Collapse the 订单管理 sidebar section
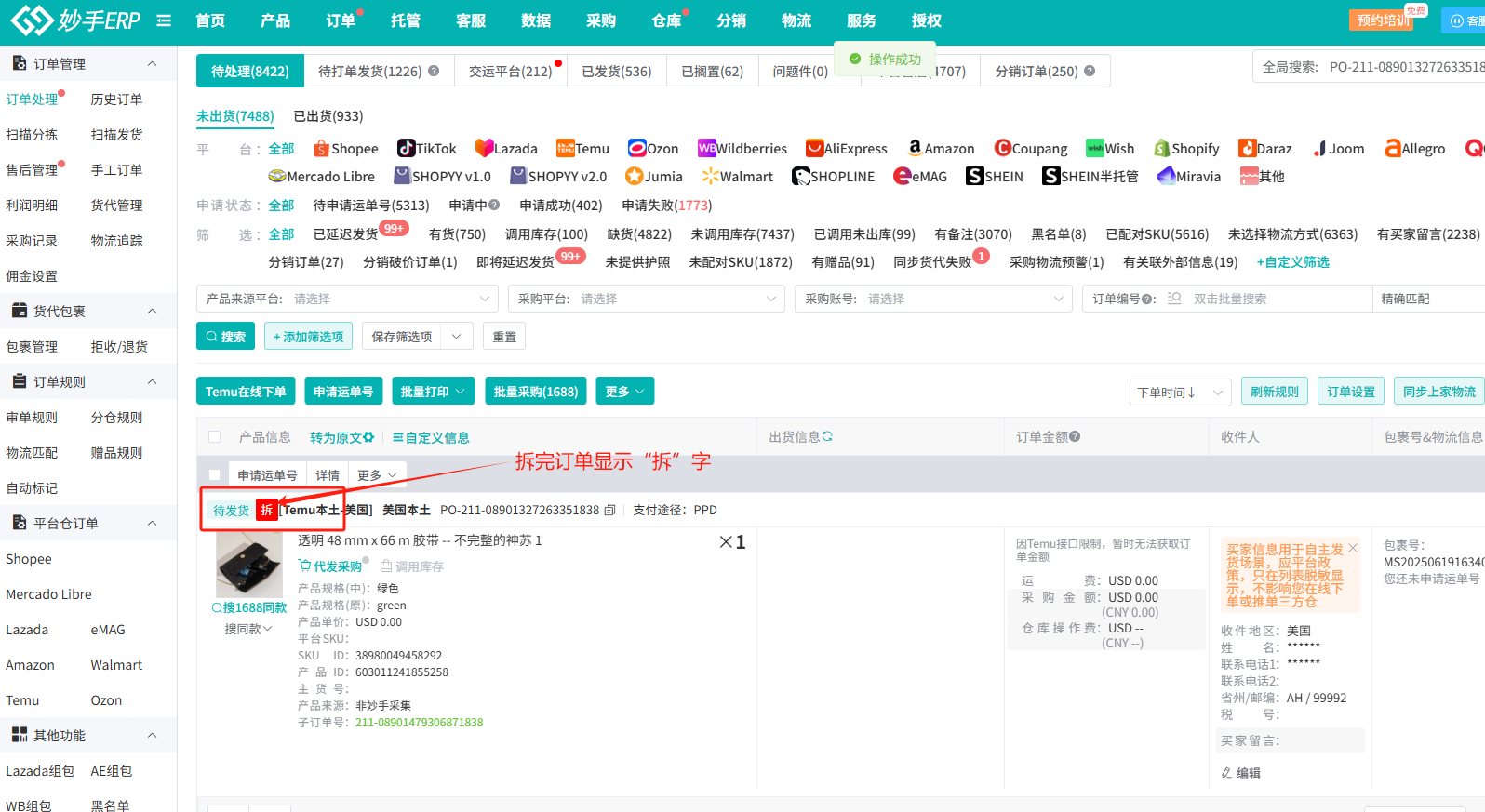Screen dimensions: 1485x812 coord(153,63)
